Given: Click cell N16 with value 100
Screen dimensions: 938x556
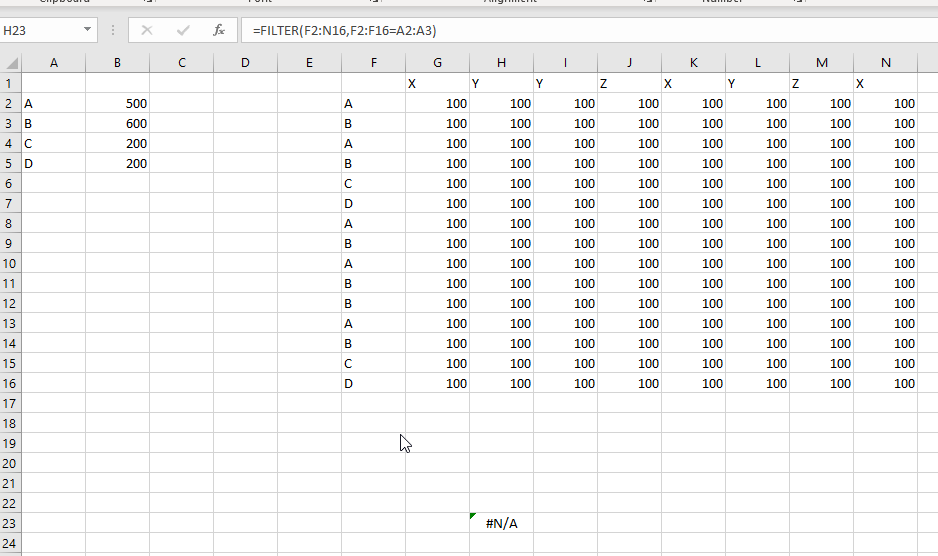Looking at the screenshot, I should click(886, 383).
